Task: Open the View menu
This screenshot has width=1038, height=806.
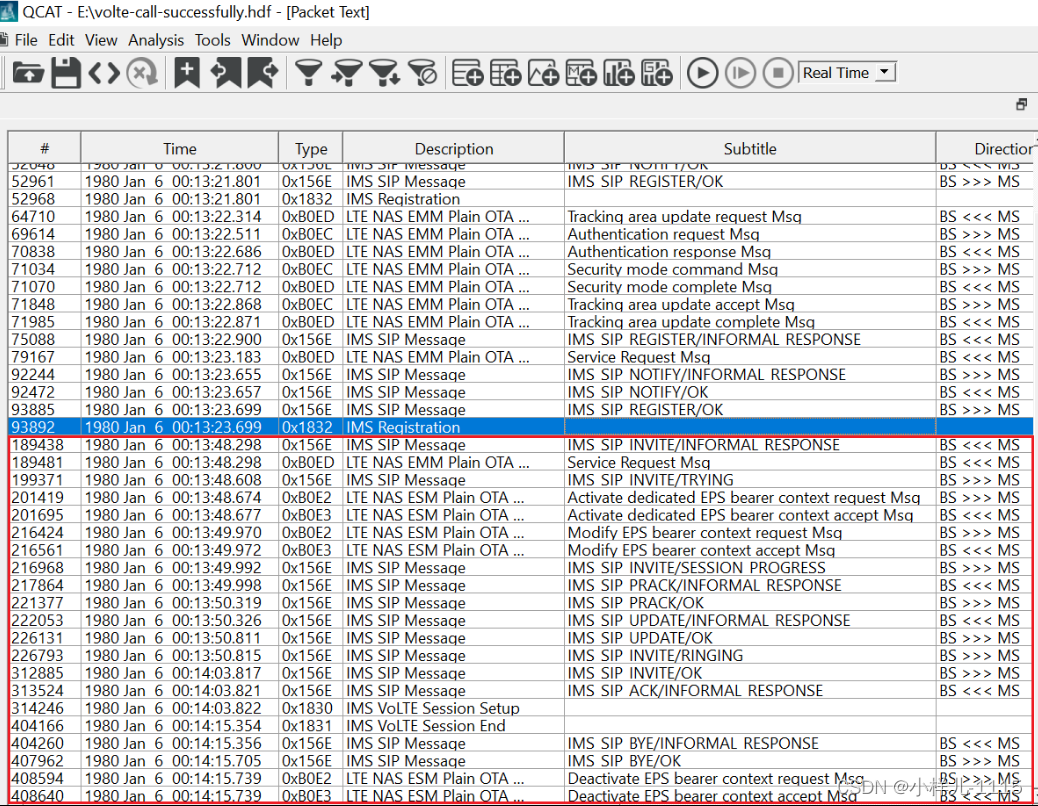Action: tap(101, 40)
